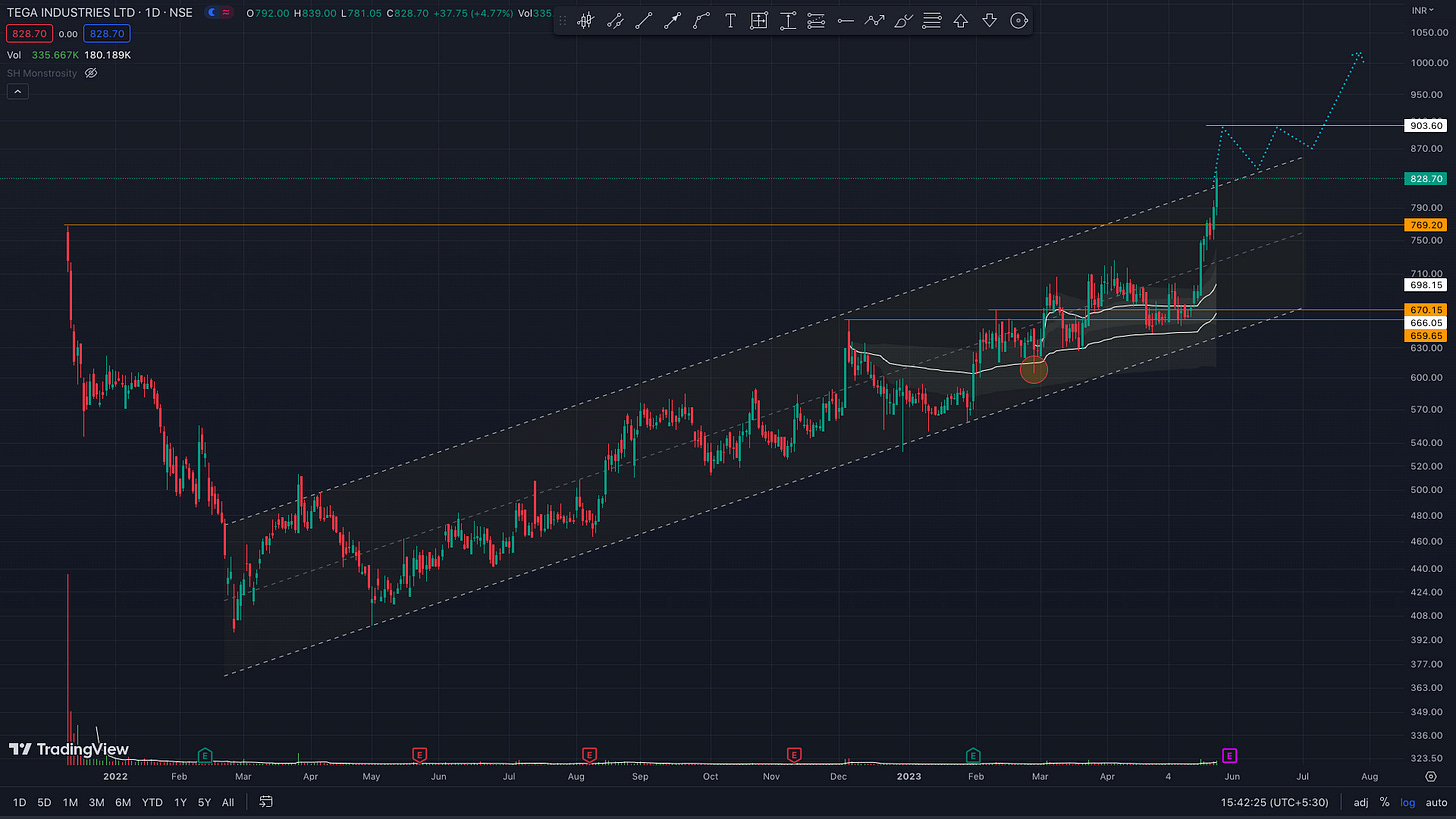Viewport: 1456px width, 819px height.
Task: Switch to the YTD time range
Action: coord(152,802)
